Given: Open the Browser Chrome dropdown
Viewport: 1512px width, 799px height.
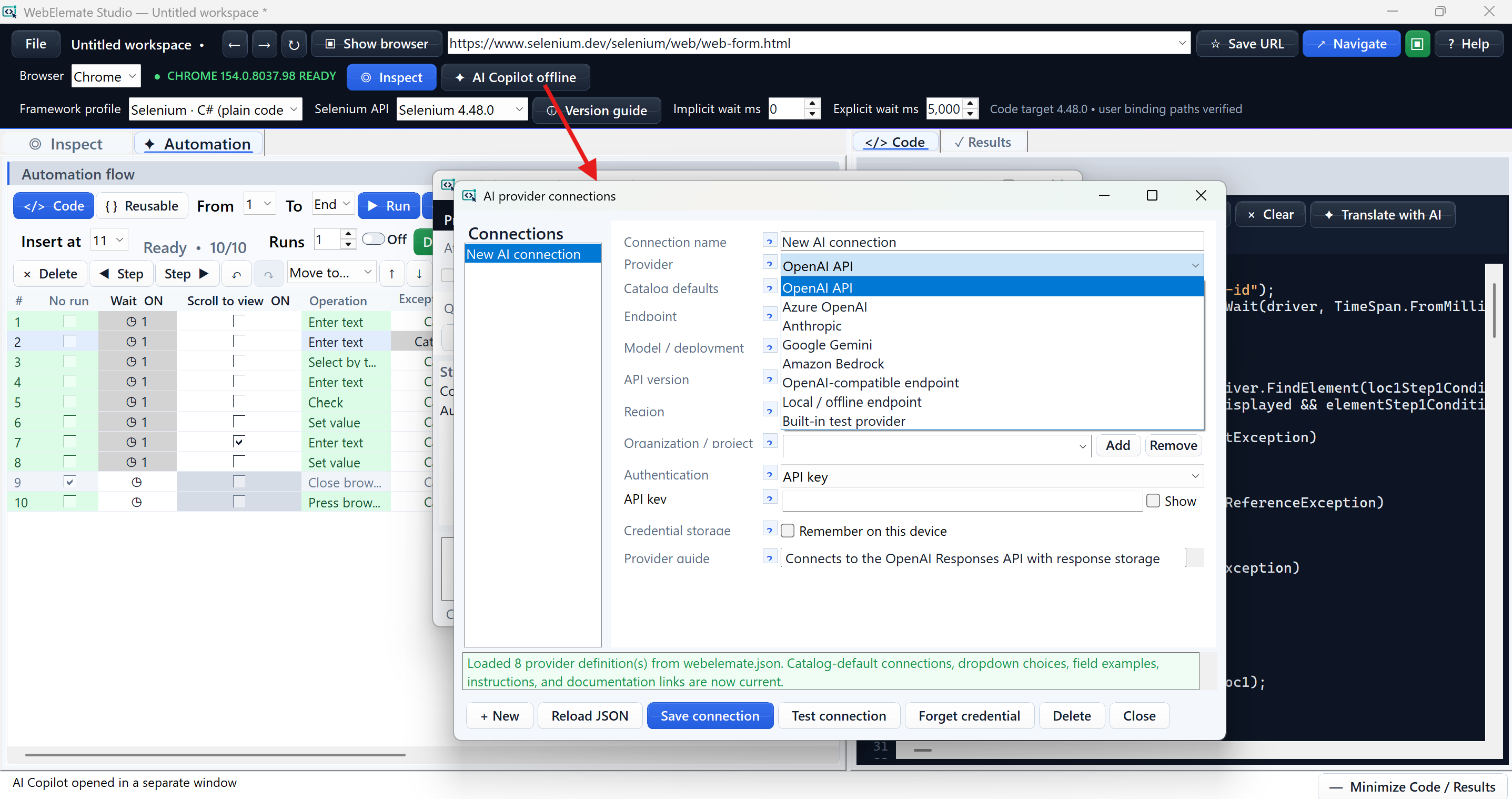Looking at the screenshot, I should coord(106,76).
